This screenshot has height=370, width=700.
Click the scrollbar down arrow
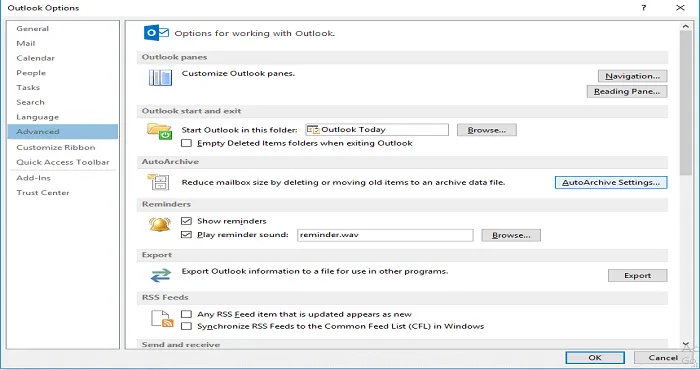686,344
